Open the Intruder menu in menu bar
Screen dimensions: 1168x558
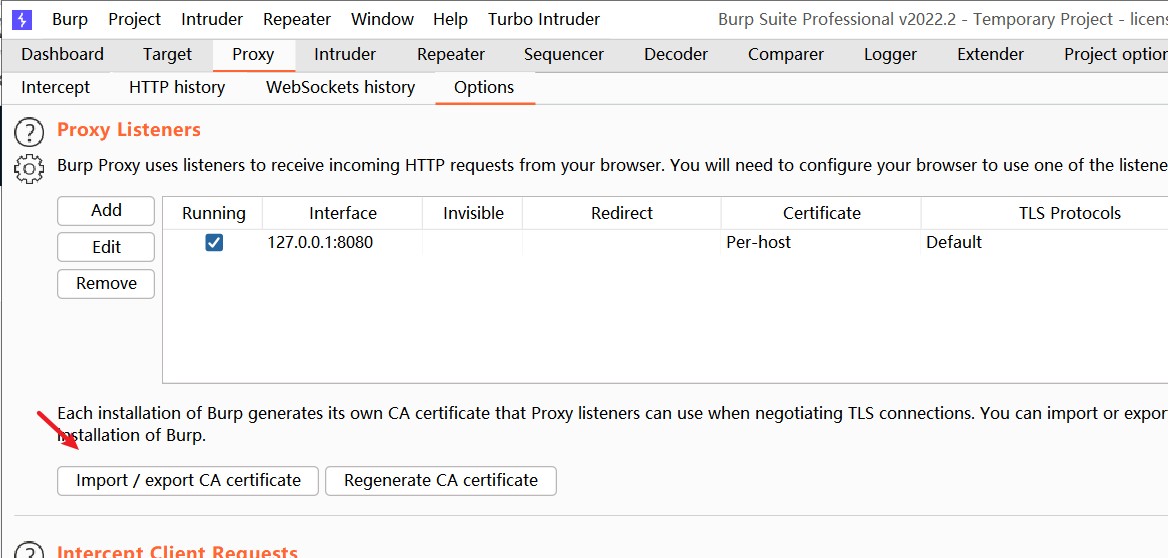[212, 19]
